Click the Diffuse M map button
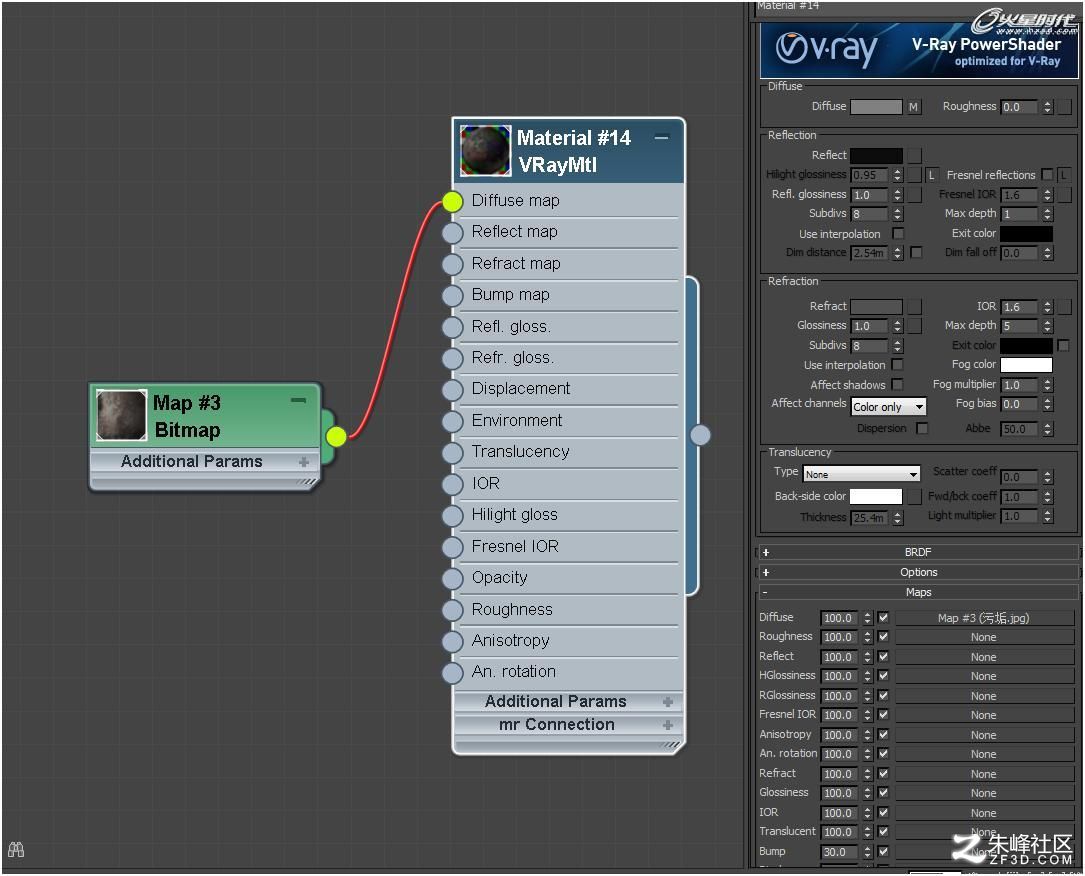1085x876 pixels. [x=914, y=107]
